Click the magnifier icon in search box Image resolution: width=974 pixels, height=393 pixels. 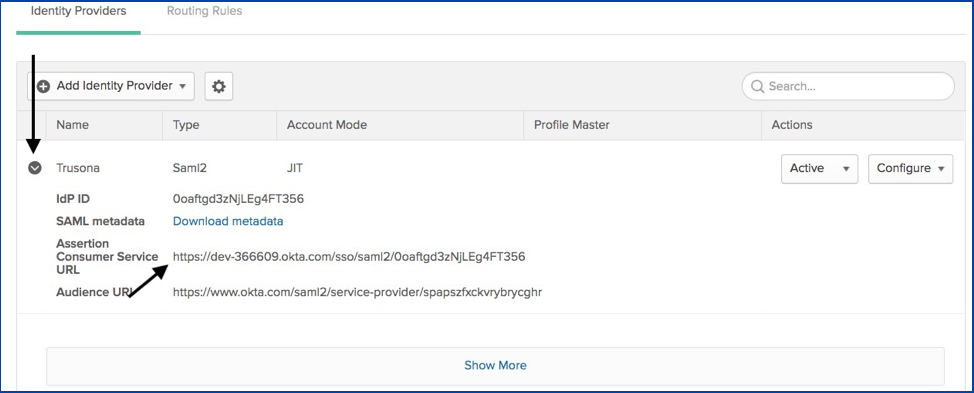tap(757, 86)
